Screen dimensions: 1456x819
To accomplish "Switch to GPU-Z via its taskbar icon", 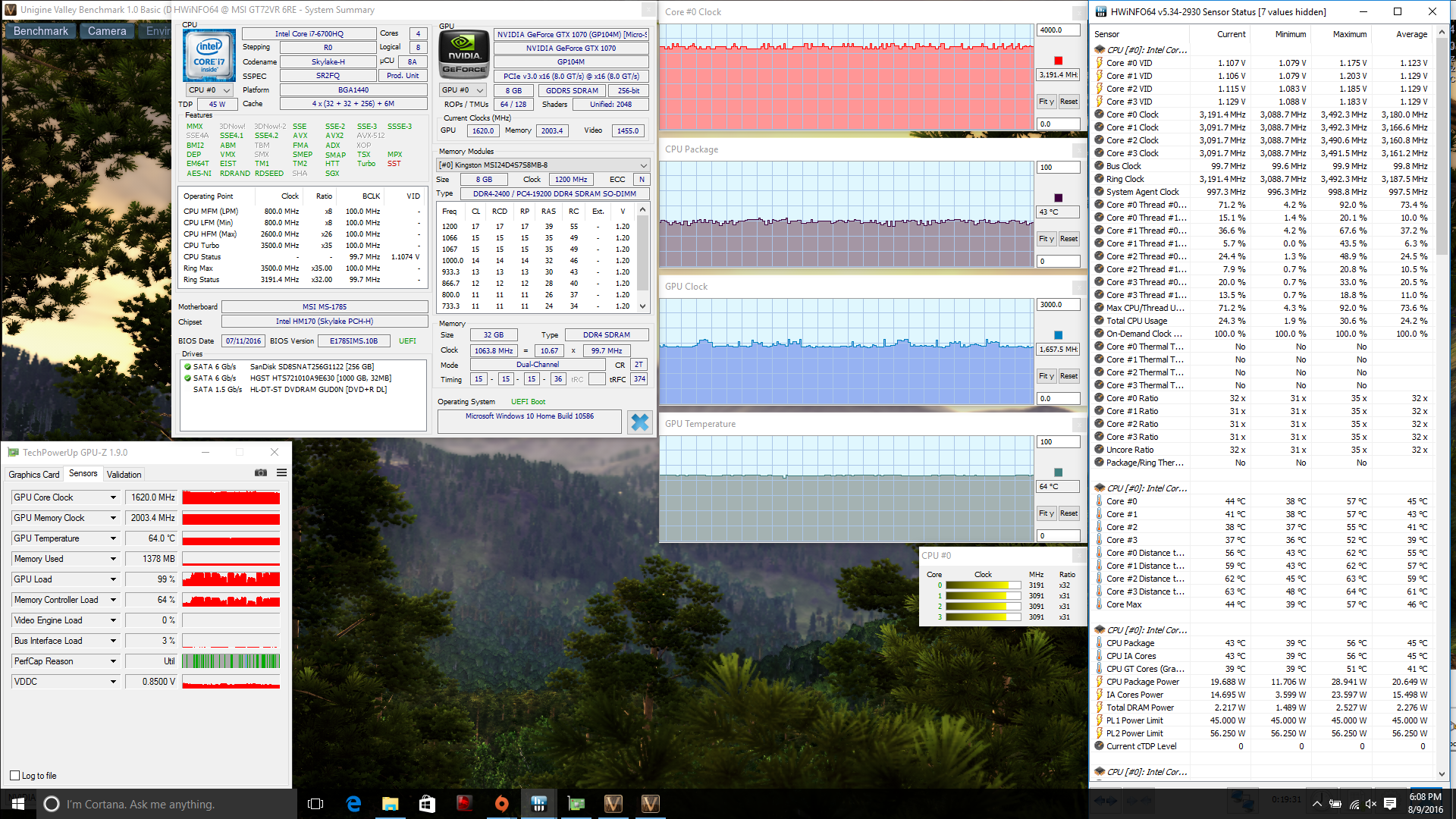I will (576, 804).
